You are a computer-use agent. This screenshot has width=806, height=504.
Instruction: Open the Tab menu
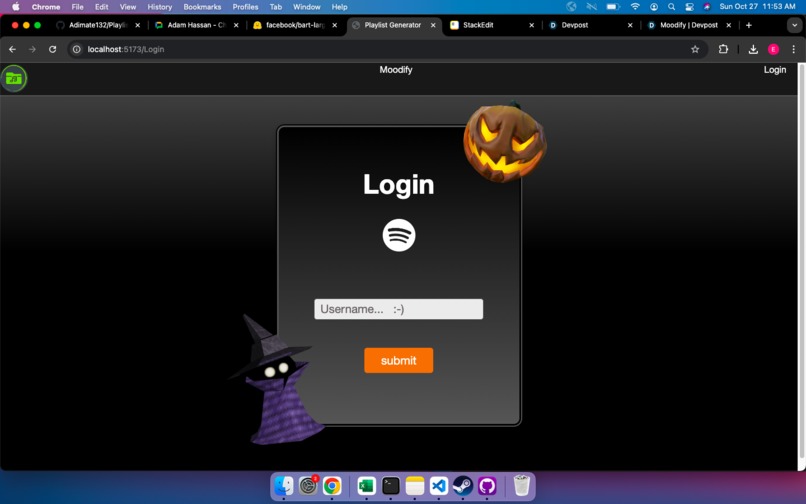276,7
